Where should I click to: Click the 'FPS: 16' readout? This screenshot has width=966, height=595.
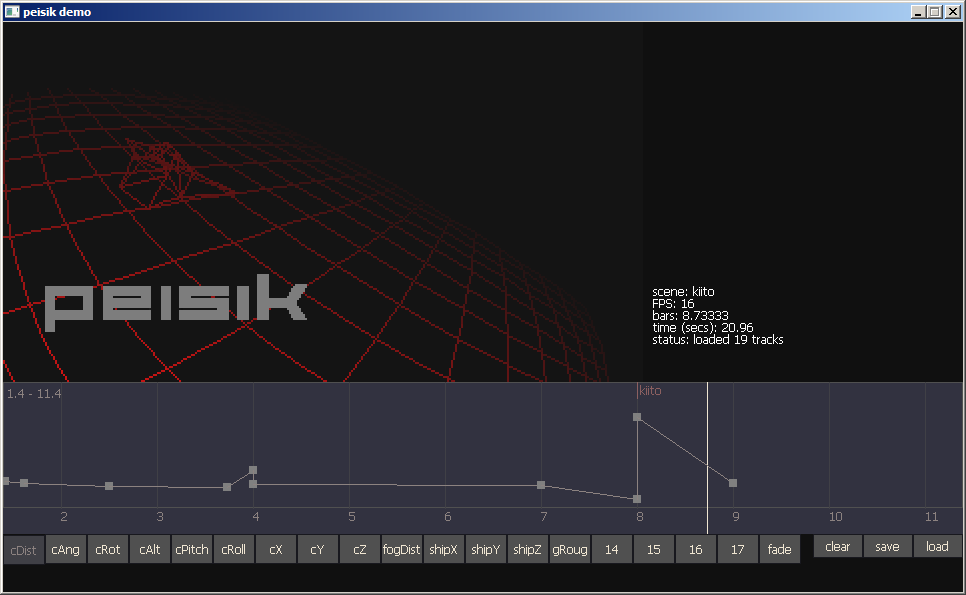coord(673,304)
